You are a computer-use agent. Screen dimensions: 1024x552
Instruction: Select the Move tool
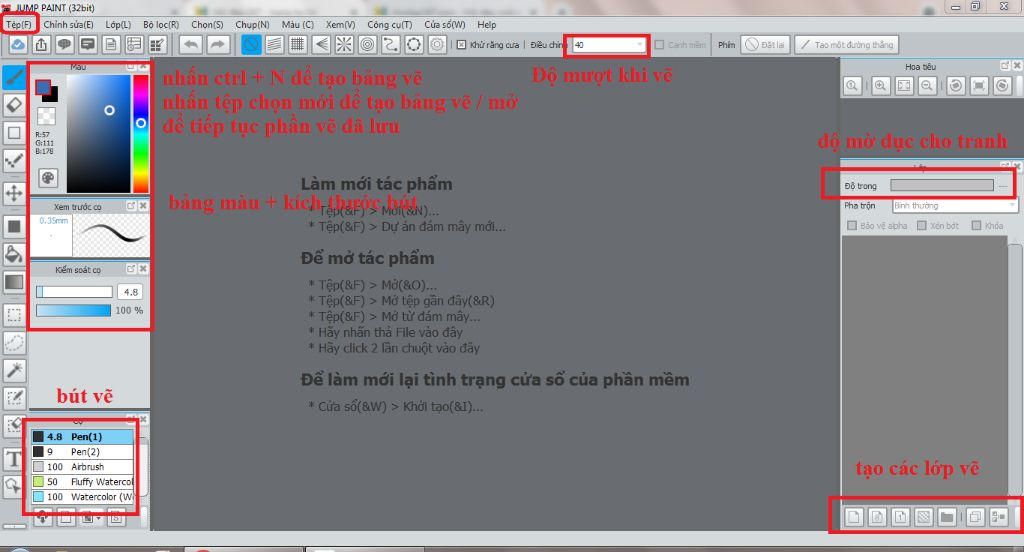tap(14, 193)
